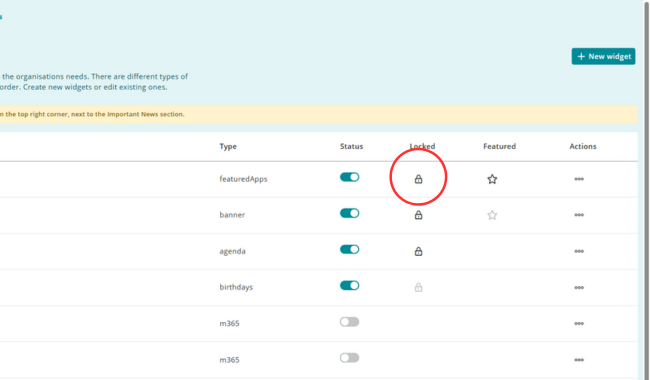This screenshot has height=380, width=650.
Task: Open the actions ellipsis for birthdays widget
Action: (x=579, y=287)
